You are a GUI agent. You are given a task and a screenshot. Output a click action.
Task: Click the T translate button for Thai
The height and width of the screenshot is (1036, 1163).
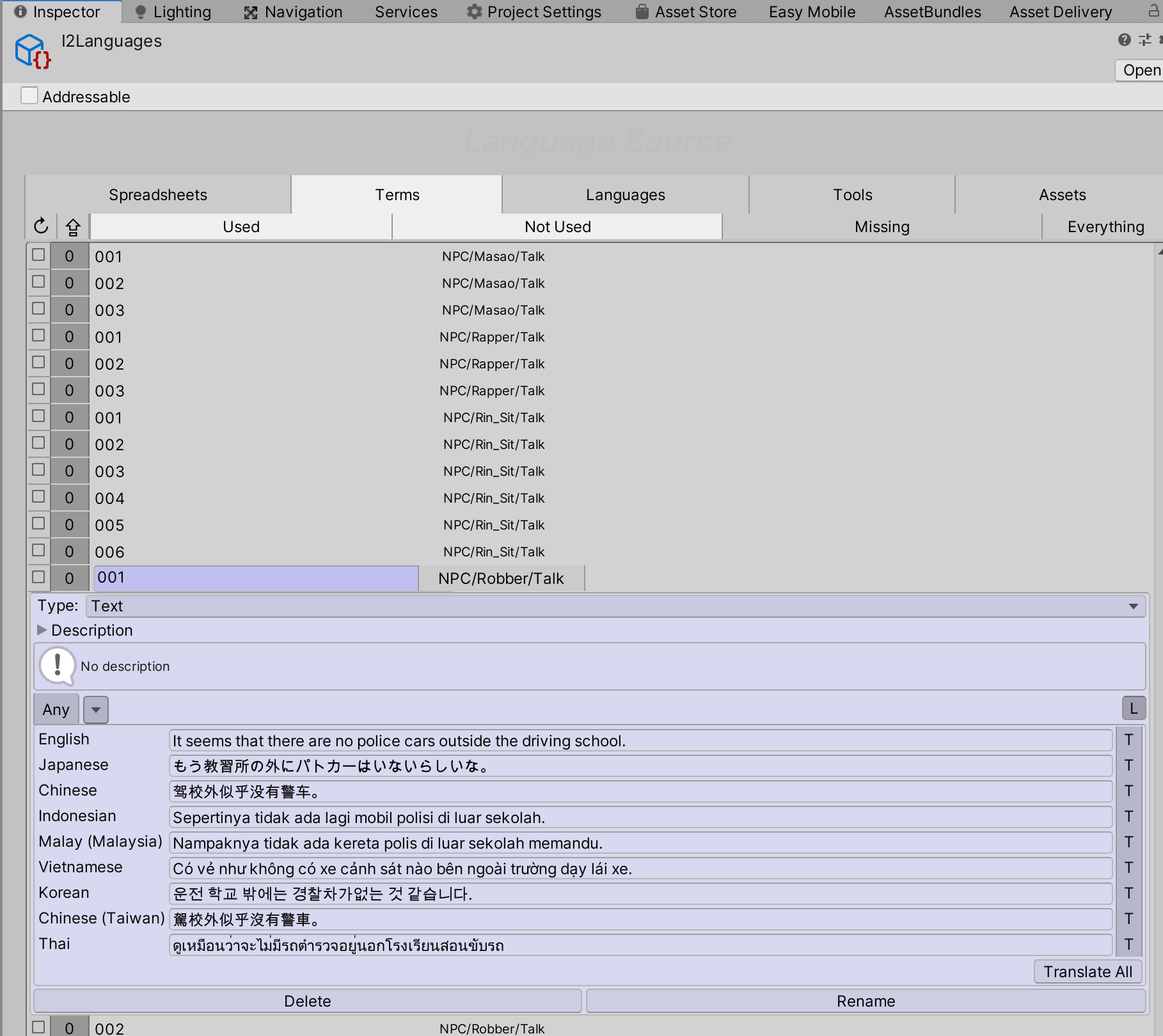pyautogui.click(x=1128, y=945)
